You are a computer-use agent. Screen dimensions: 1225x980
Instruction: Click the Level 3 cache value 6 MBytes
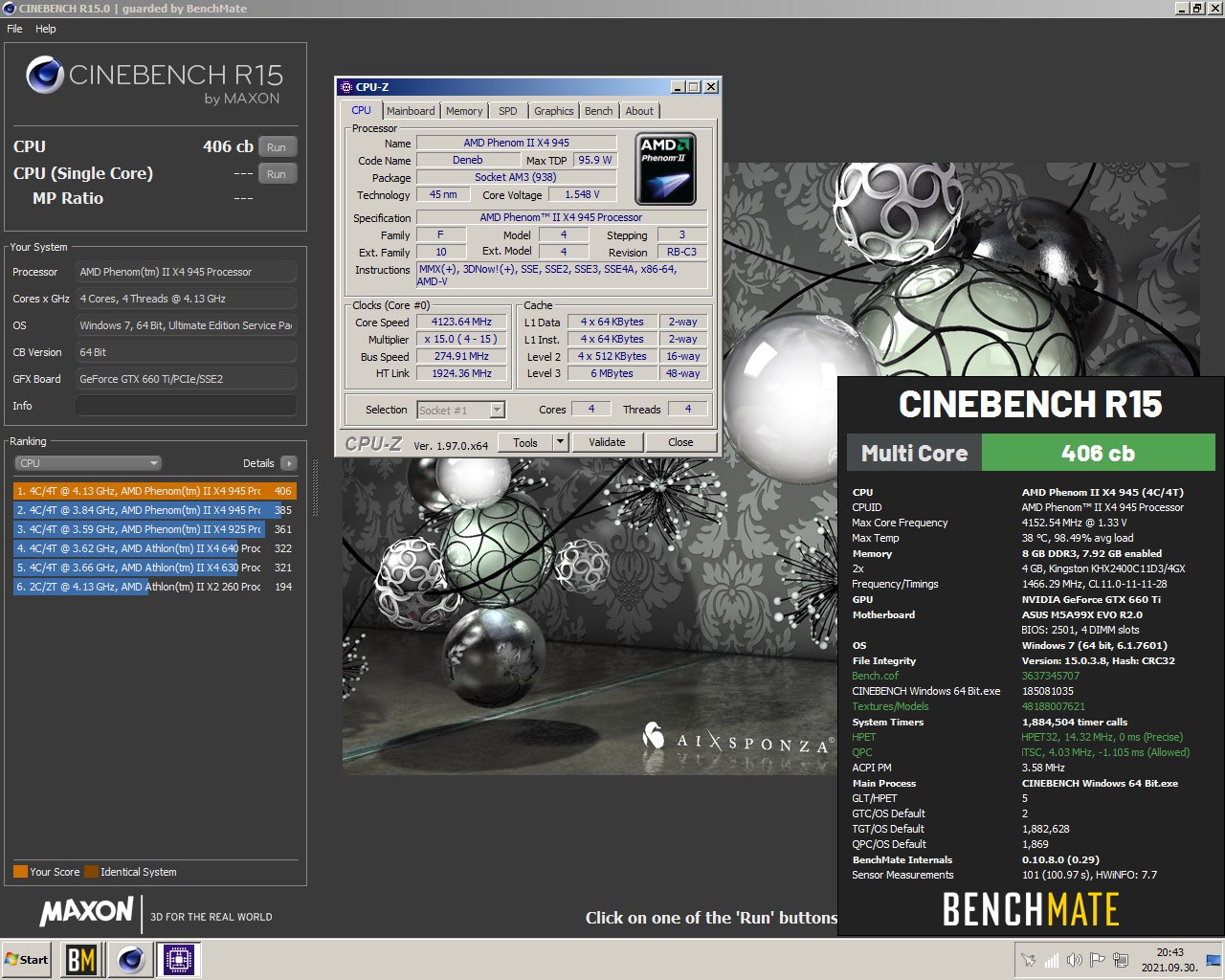click(612, 374)
